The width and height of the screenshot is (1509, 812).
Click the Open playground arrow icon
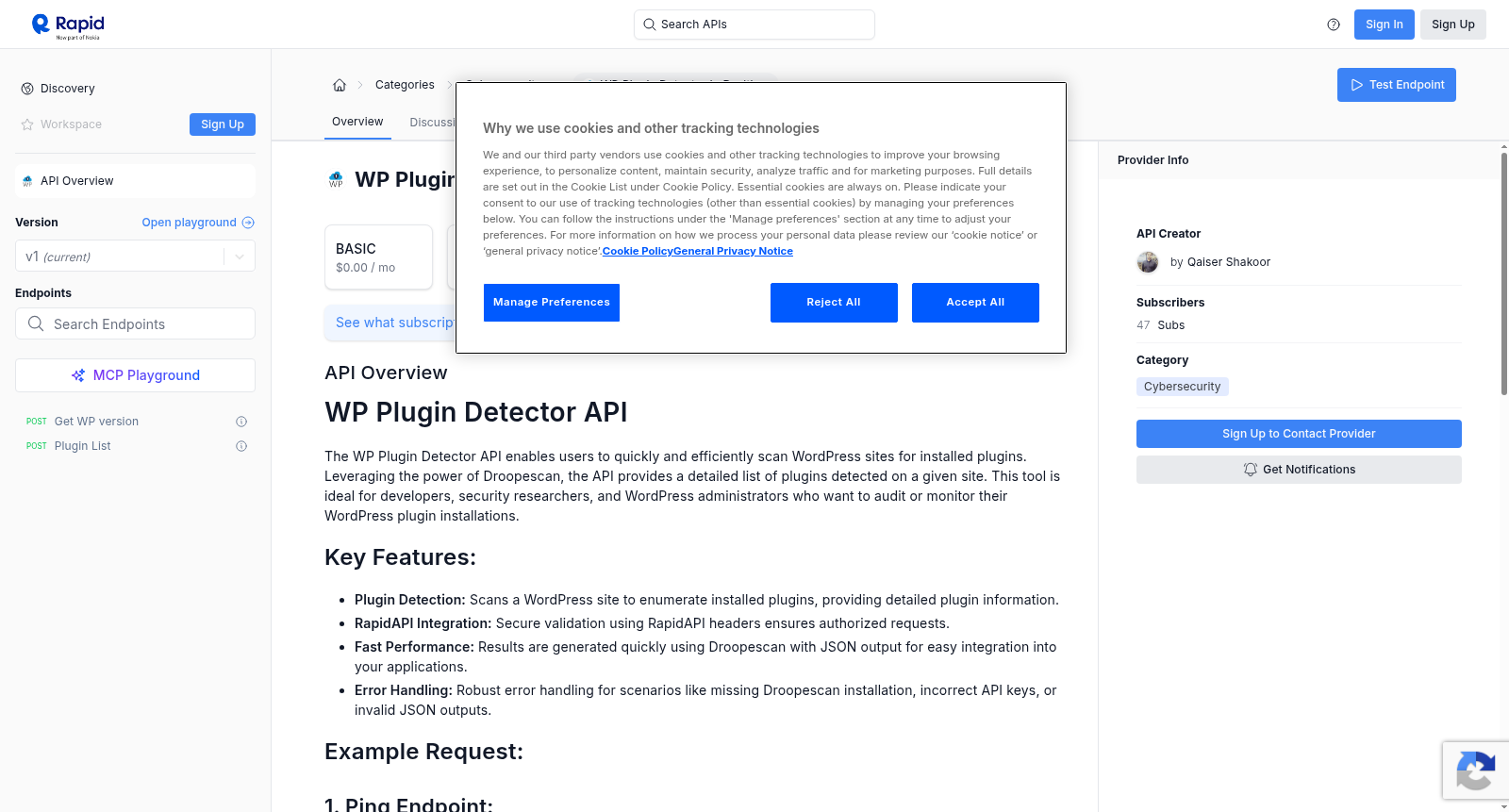(248, 223)
